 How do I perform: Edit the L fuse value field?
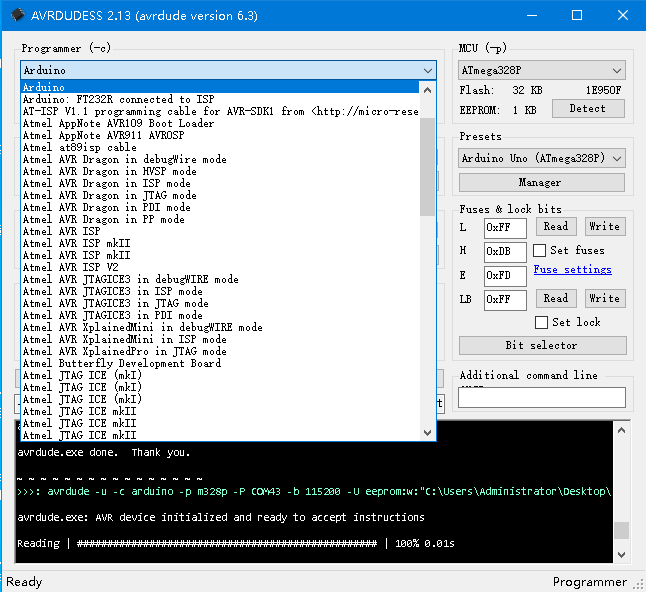(x=505, y=228)
